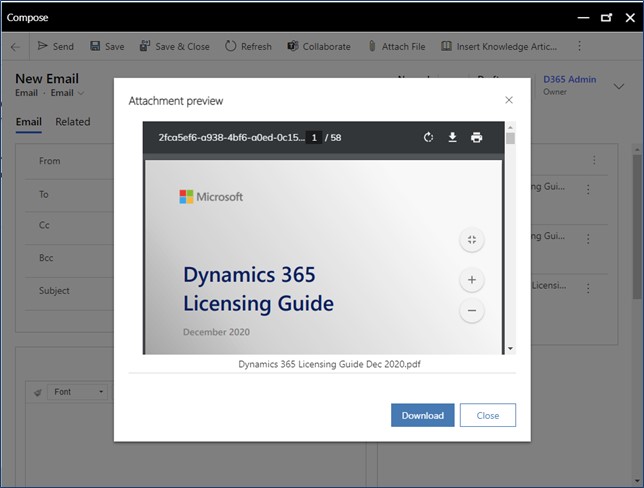Refresh the email form
Viewport: 644px width, 488px height.
click(248, 46)
